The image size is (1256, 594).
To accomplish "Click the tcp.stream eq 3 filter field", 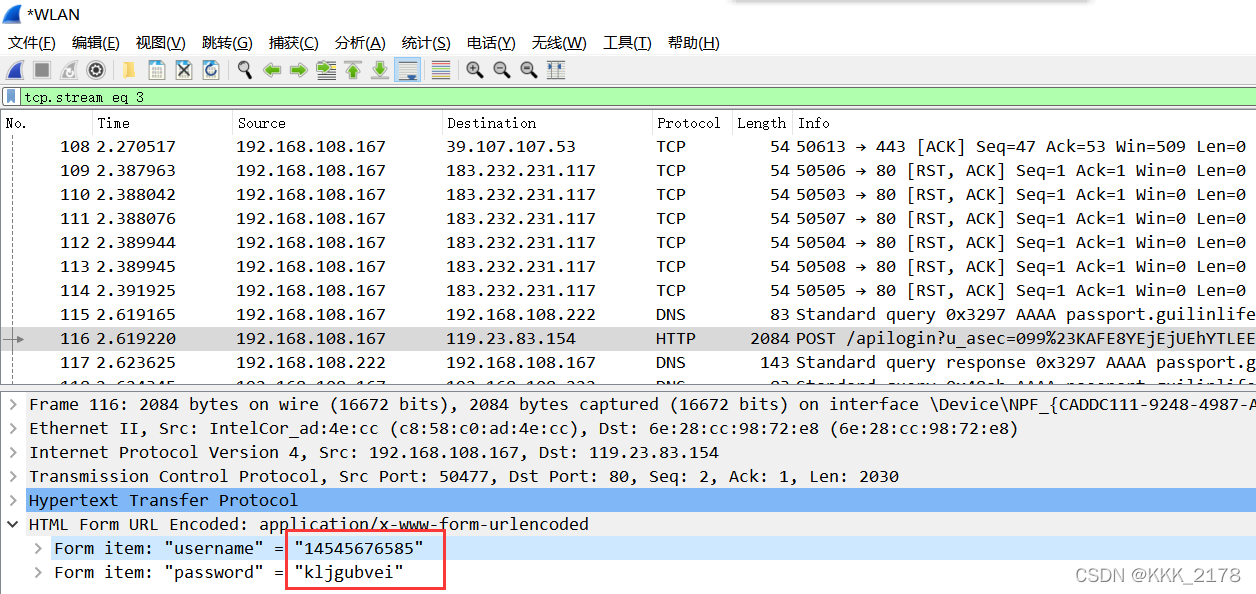I will pos(638,97).
